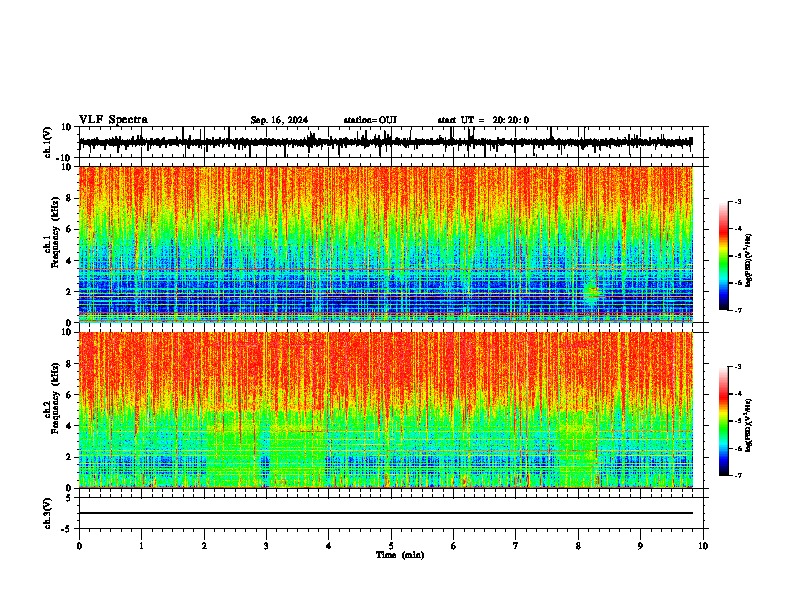Click time axis tick label '5'
This screenshot has height=612, width=792.
tap(391, 546)
